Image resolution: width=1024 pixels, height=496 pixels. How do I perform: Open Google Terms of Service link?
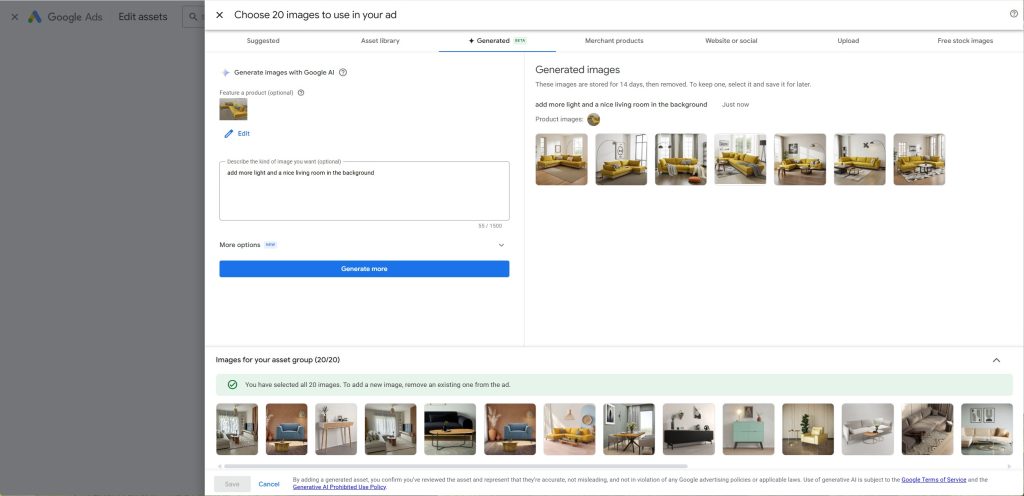(x=934, y=480)
